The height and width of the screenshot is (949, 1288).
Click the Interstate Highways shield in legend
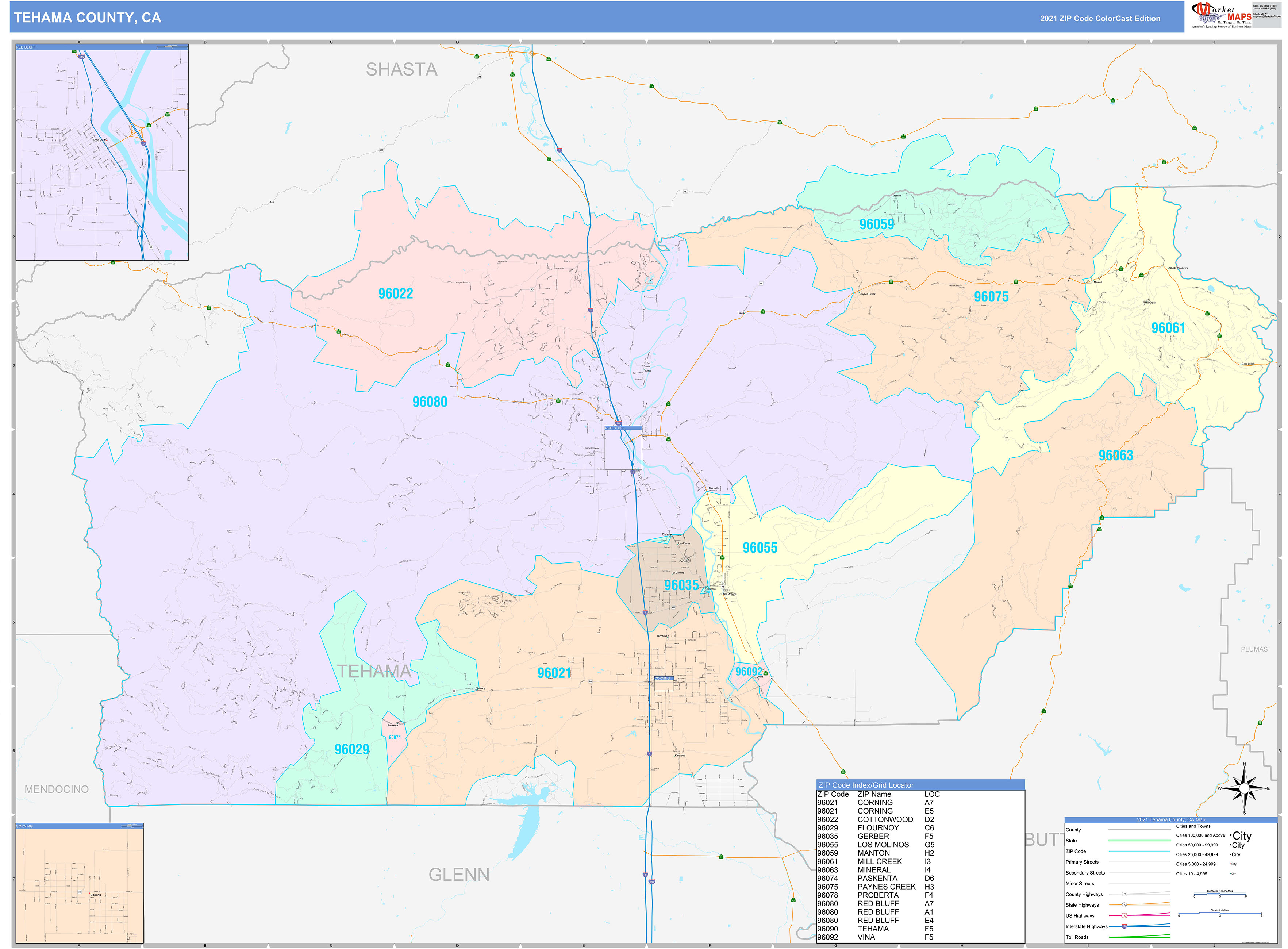click(1124, 927)
